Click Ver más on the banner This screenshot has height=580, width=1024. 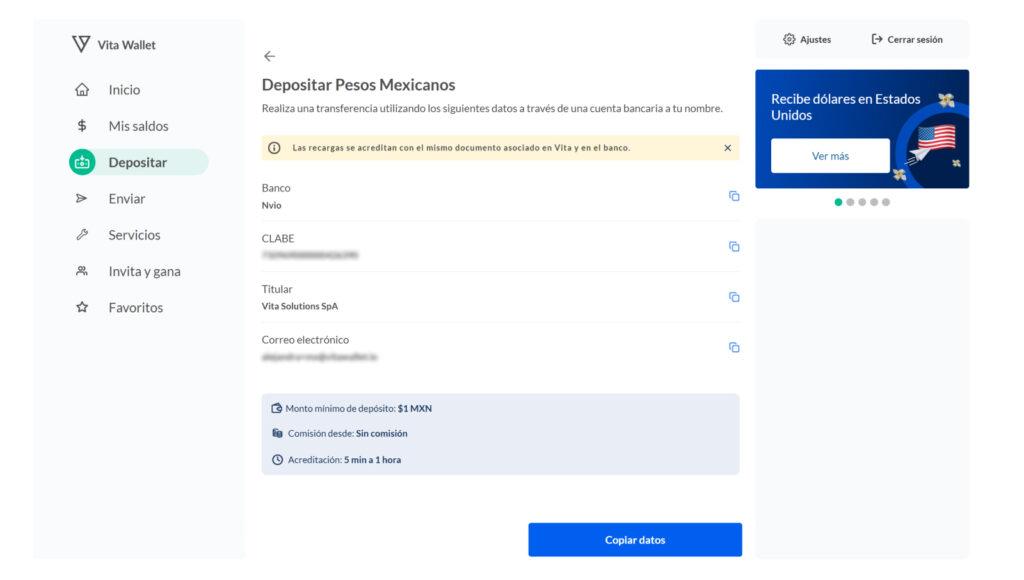(x=830, y=156)
